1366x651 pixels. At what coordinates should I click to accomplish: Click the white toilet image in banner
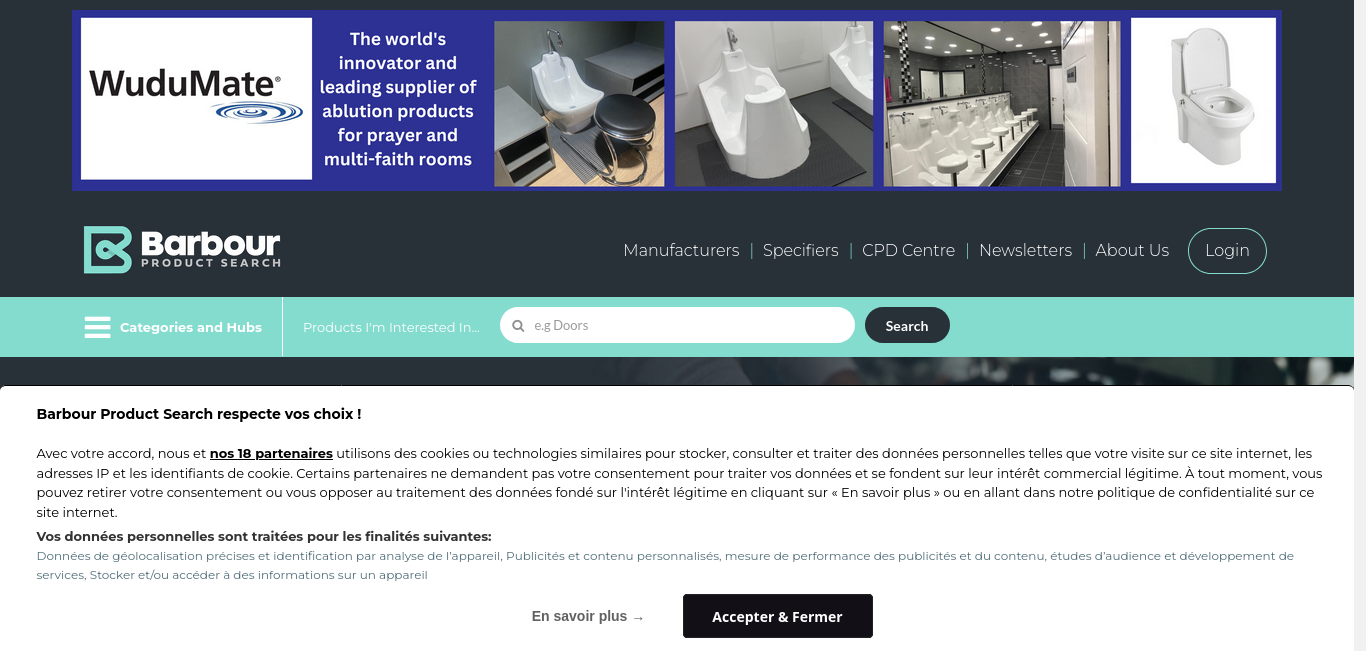click(x=1203, y=100)
